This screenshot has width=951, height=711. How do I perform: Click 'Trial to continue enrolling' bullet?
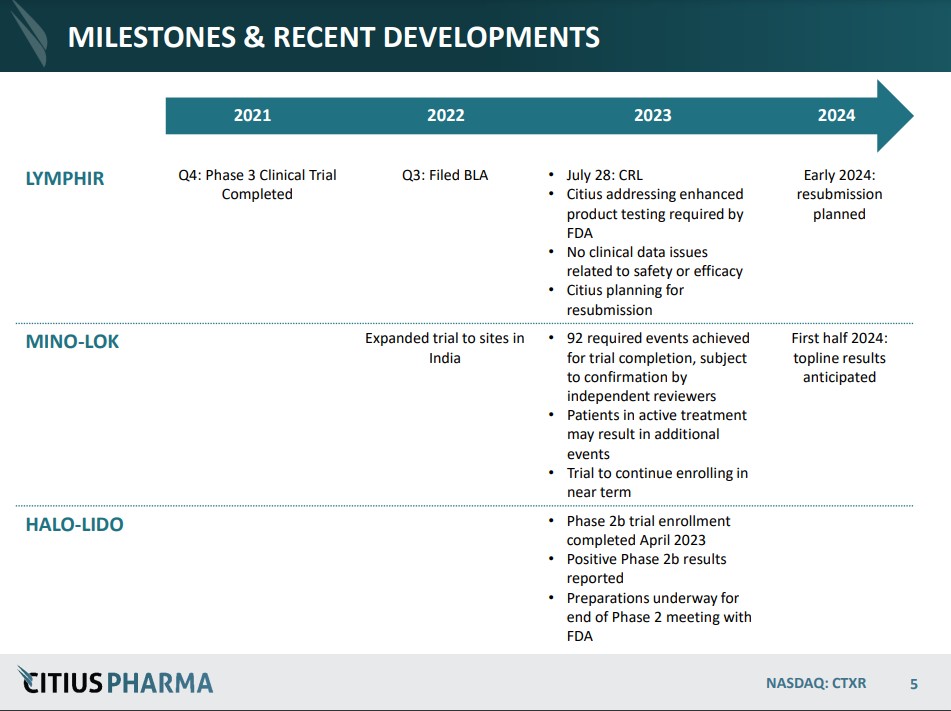coord(657,482)
